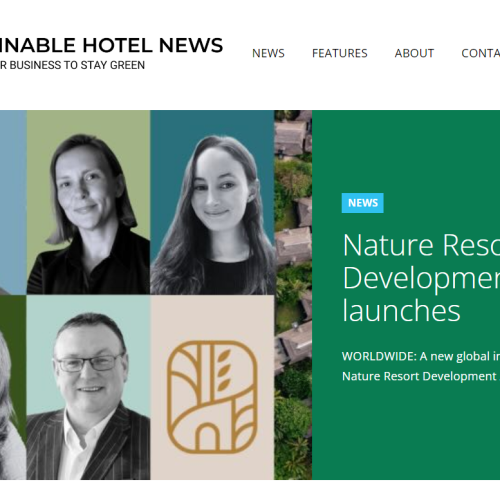Click the green featured article panel
This screenshot has height=500, width=500.
coord(406,295)
